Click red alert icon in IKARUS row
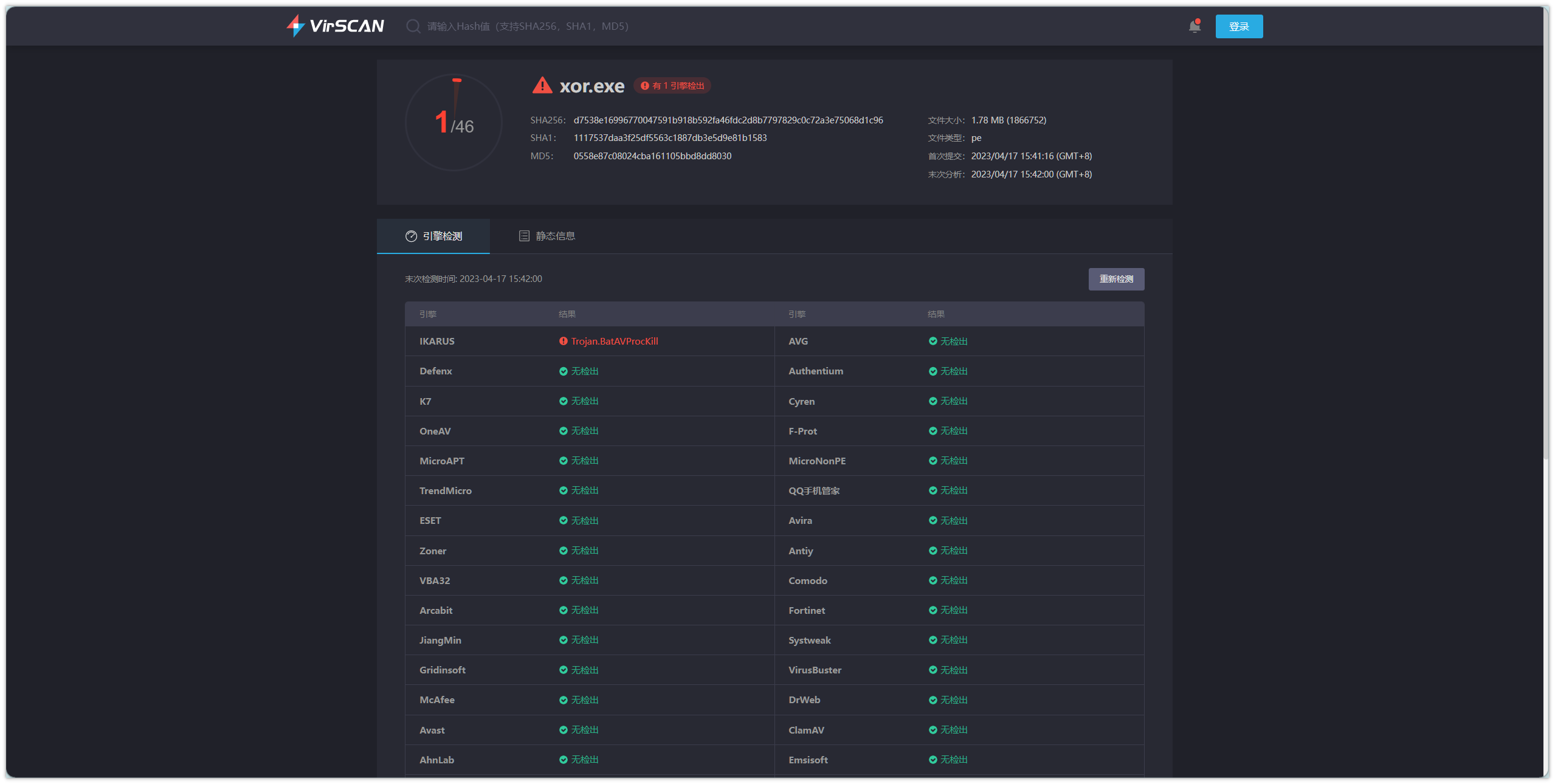 pyautogui.click(x=563, y=342)
